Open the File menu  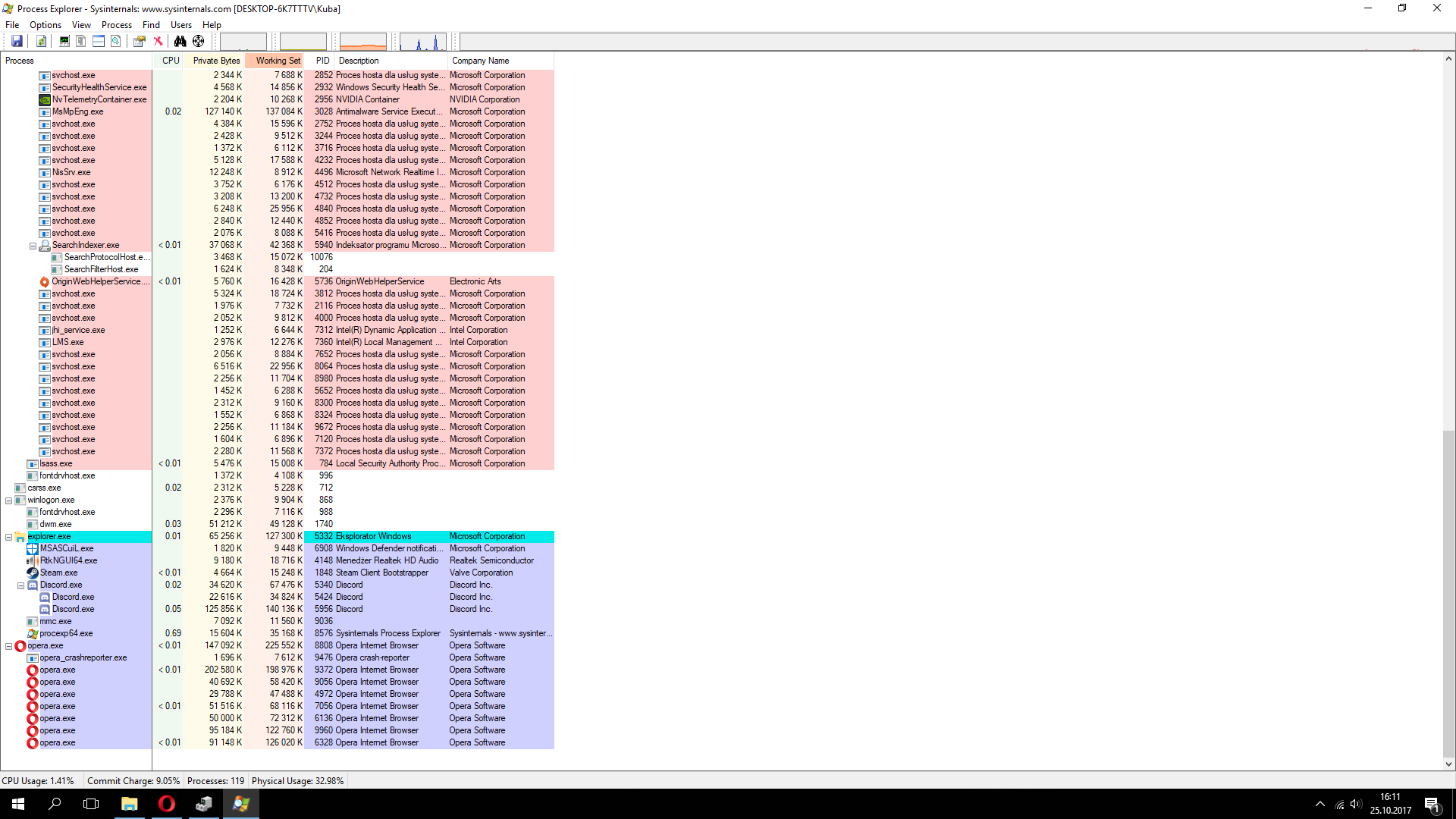(12, 25)
